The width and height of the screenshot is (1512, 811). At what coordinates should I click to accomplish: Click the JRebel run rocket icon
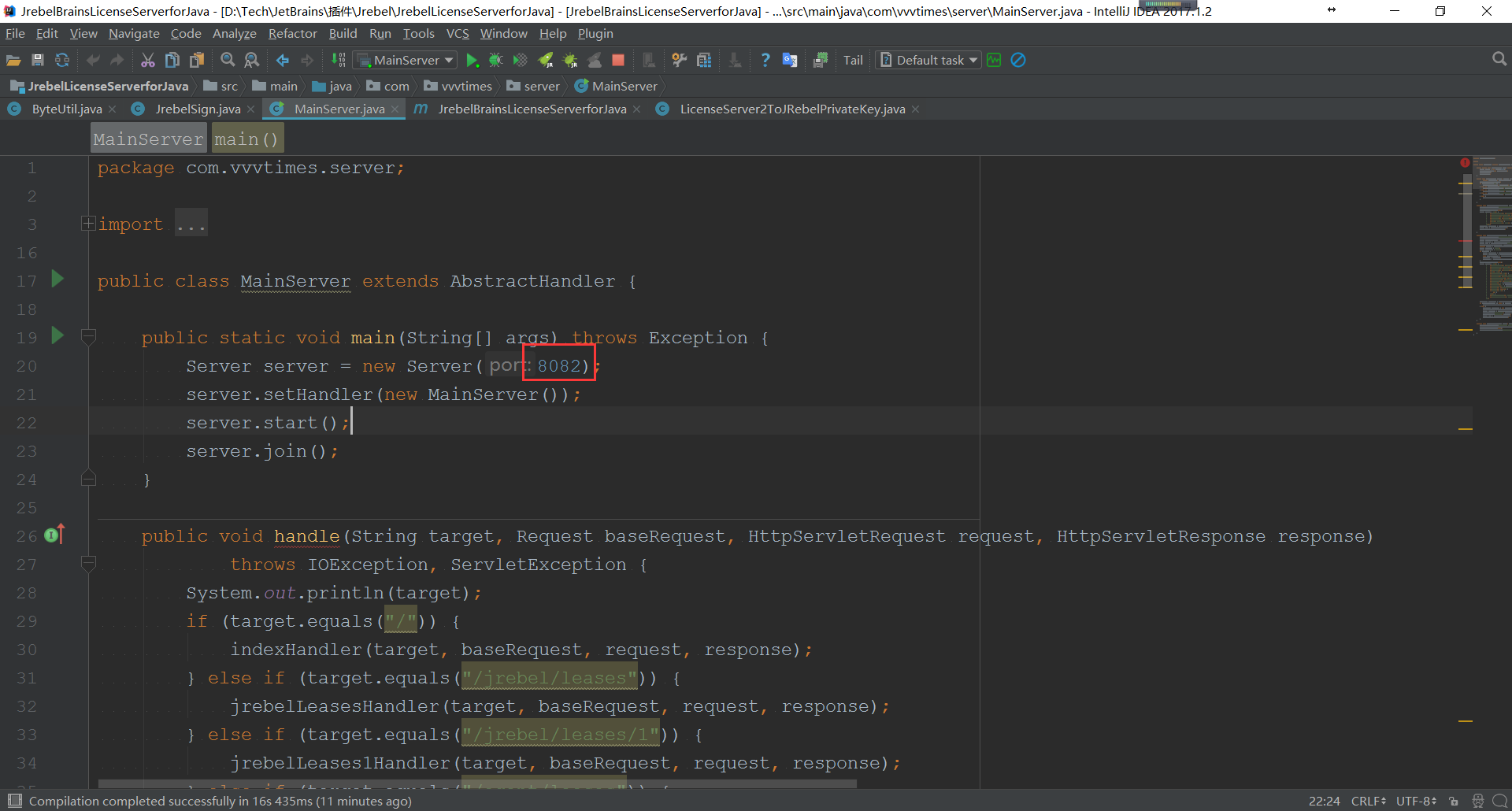point(545,61)
